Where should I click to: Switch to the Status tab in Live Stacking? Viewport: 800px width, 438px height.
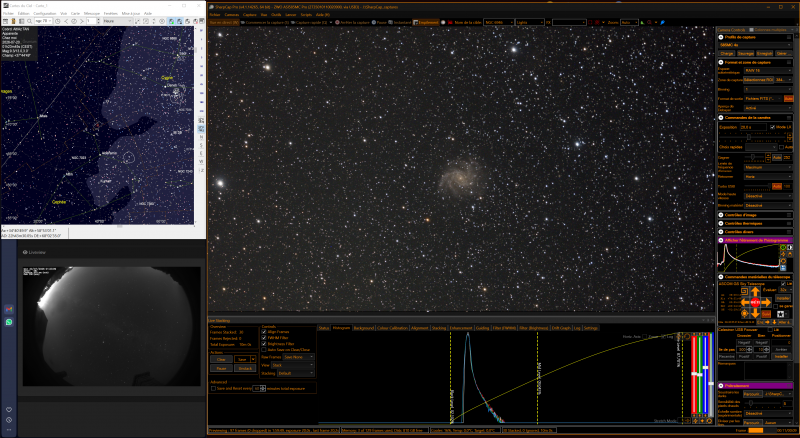click(324, 328)
